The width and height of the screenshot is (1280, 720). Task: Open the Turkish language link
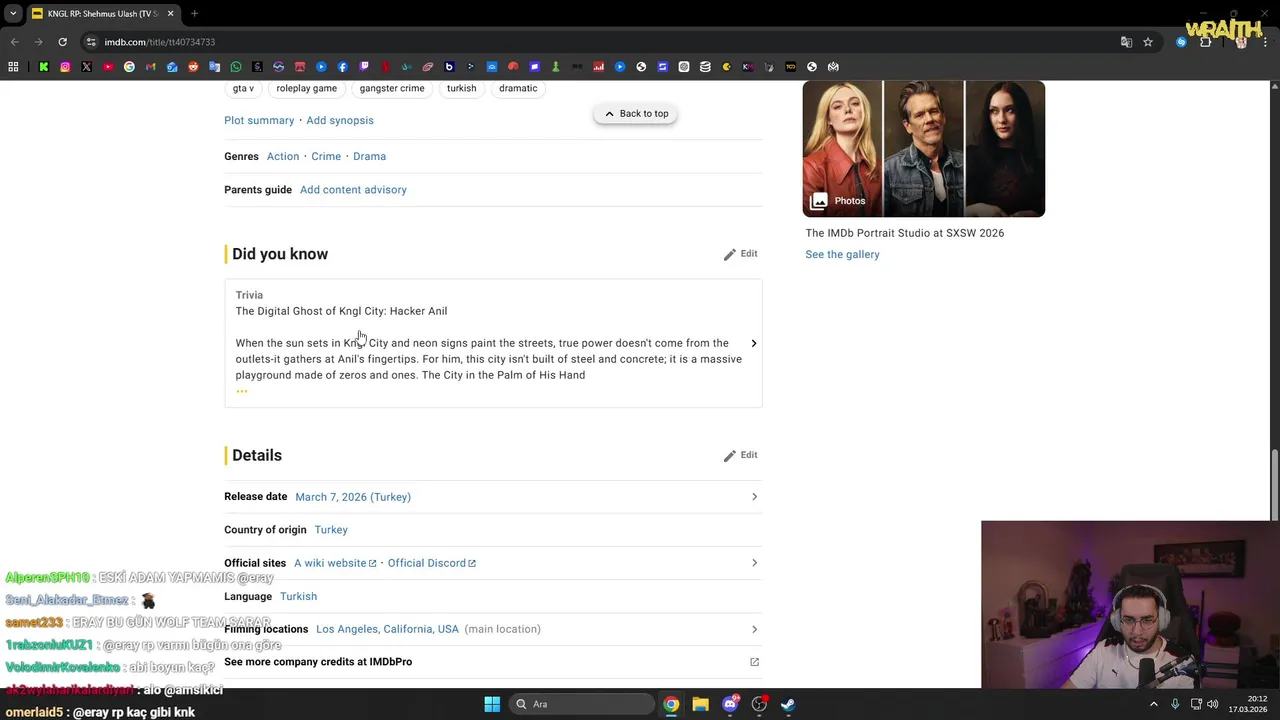tap(298, 597)
